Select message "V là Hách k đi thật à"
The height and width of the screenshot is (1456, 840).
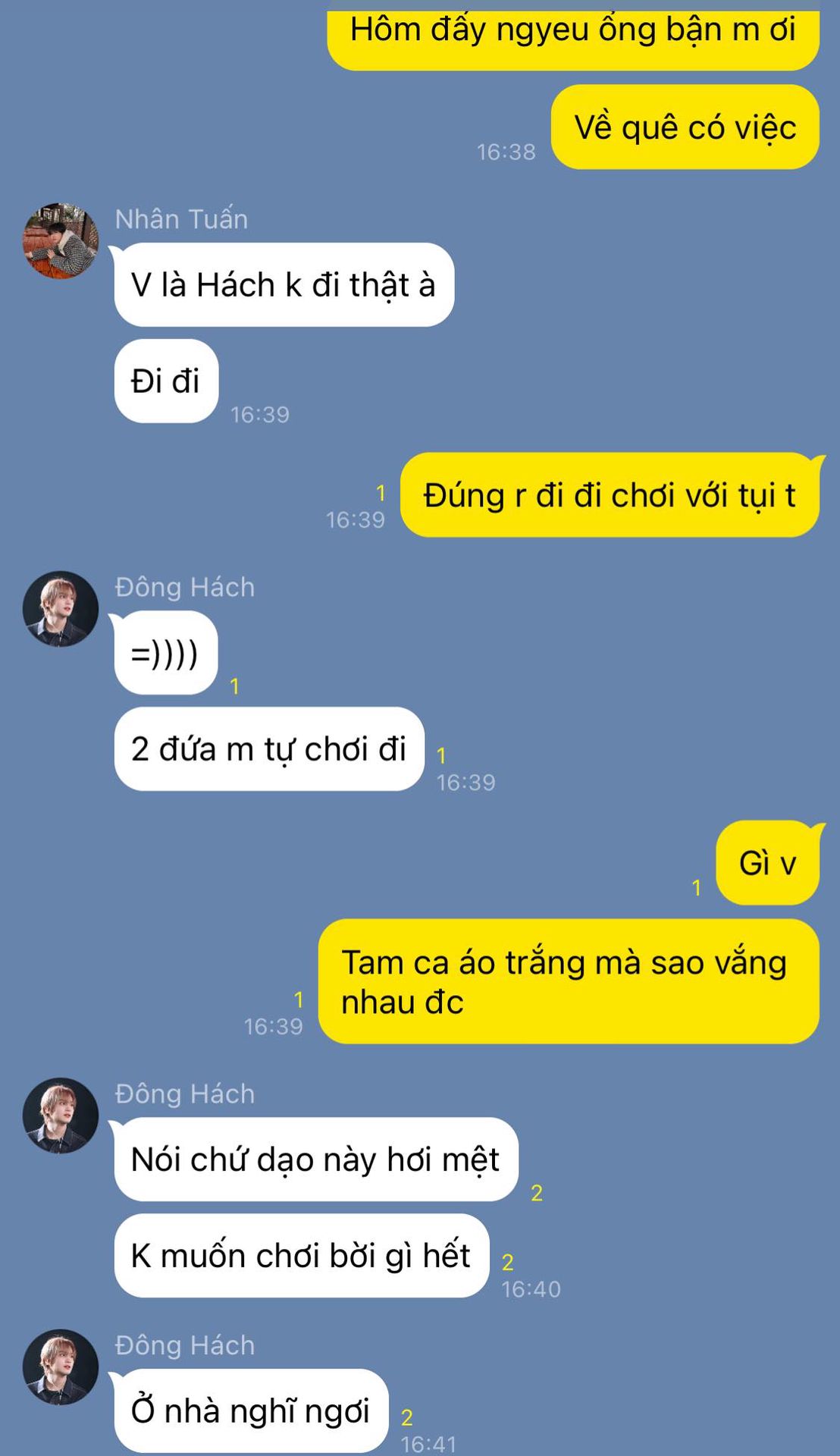click(x=284, y=285)
